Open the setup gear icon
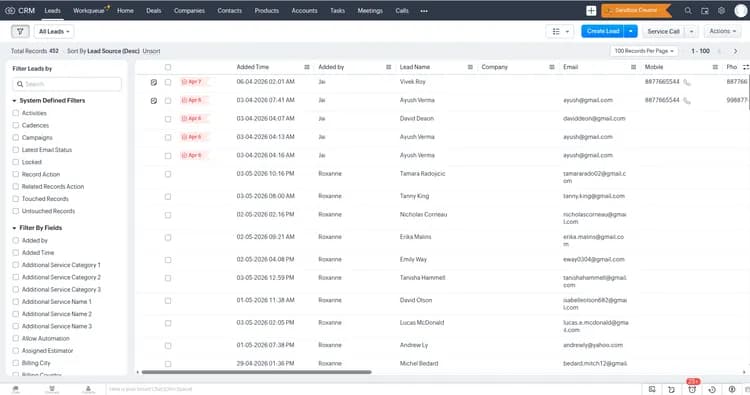Viewport: 750px width, 395px height. coord(721,11)
